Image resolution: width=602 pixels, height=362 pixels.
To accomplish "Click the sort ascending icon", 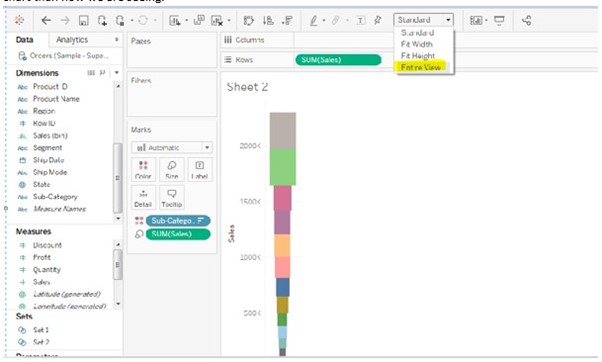I will [x=268, y=20].
